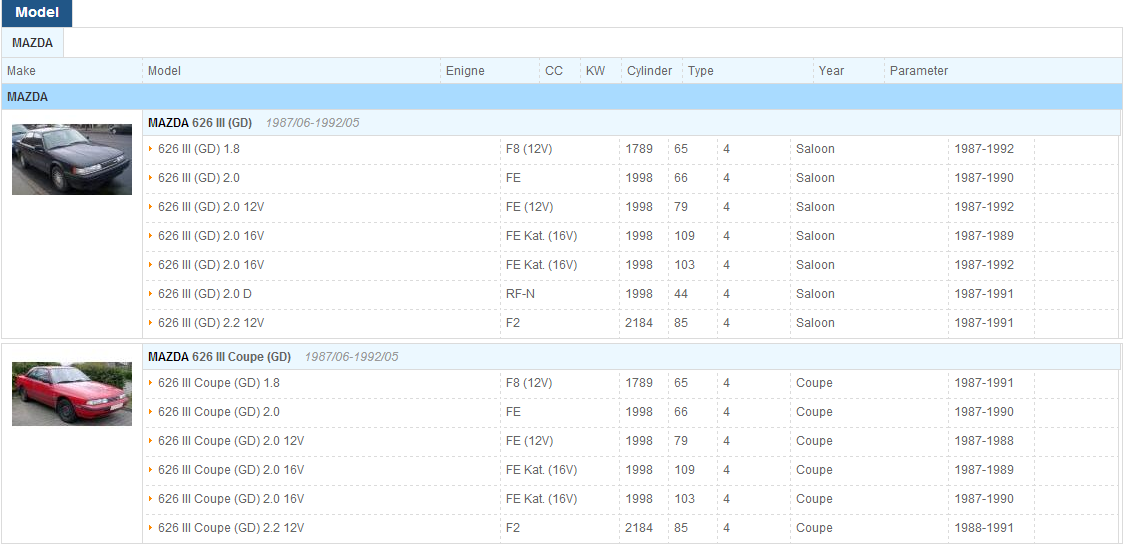The width and height of the screenshot is (1124, 546).
Task: Click the orange arrow beside 626 III (GD) 2.2 12V
Action: [x=151, y=323]
